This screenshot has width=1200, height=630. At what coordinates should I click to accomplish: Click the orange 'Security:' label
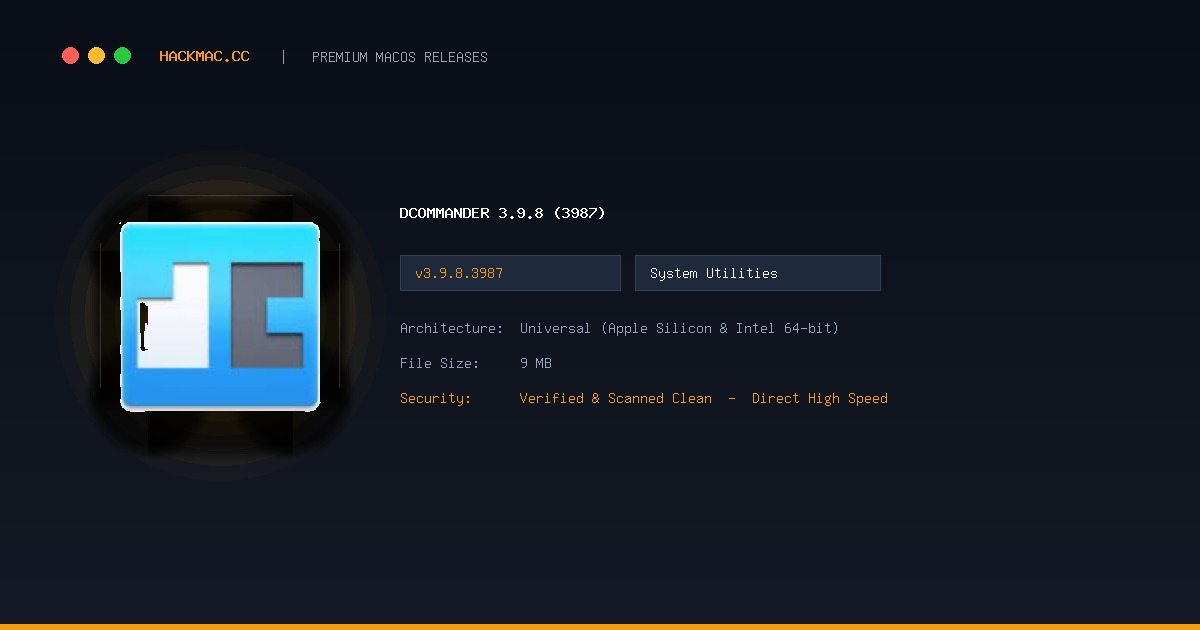pos(435,398)
